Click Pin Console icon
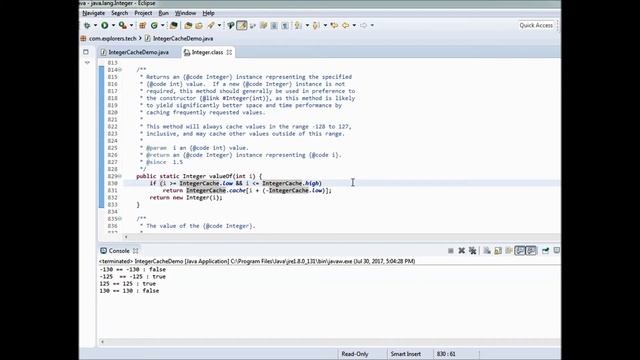Image resolution: width=640 pixels, height=360 pixels. [x=546, y=251]
